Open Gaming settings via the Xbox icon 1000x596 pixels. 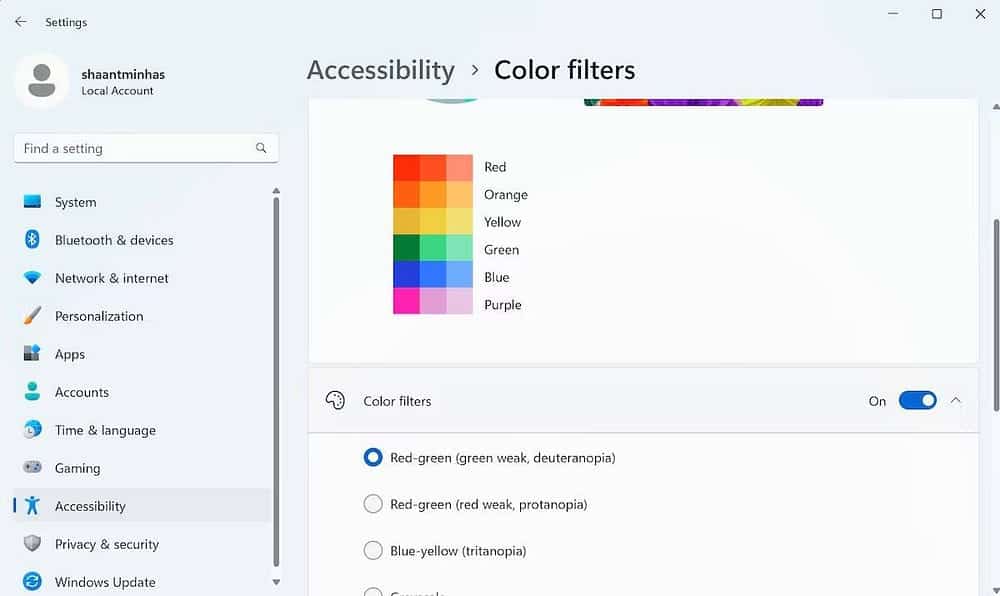point(31,468)
